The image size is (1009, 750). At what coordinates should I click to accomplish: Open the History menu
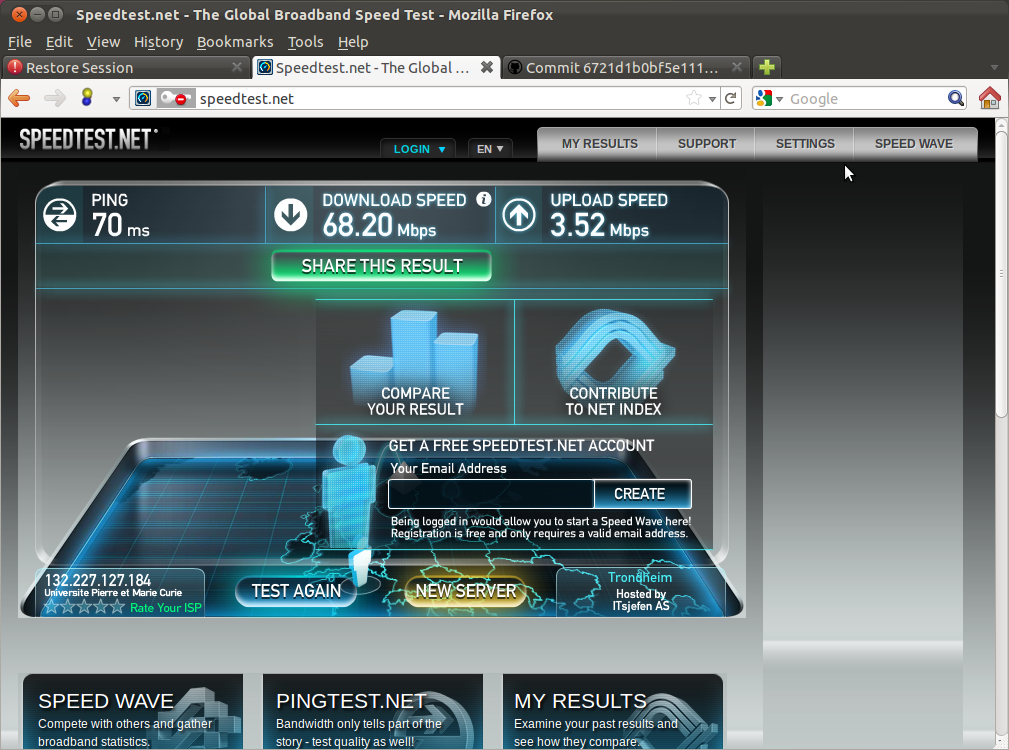[x=158, y=42]
